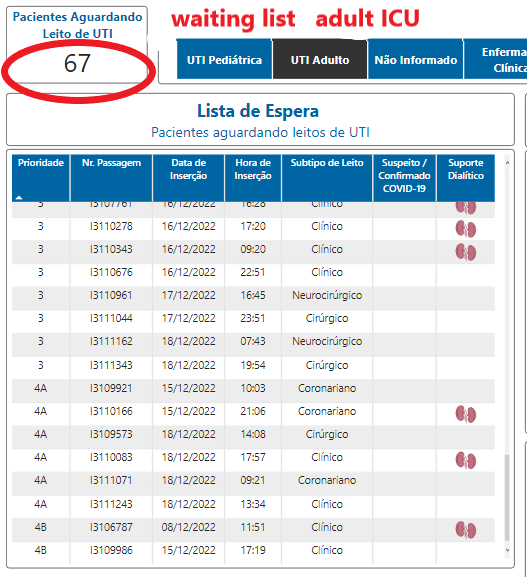Select passage number I3106787
Screen dimensions: 527x577
(x=111, y=527)
